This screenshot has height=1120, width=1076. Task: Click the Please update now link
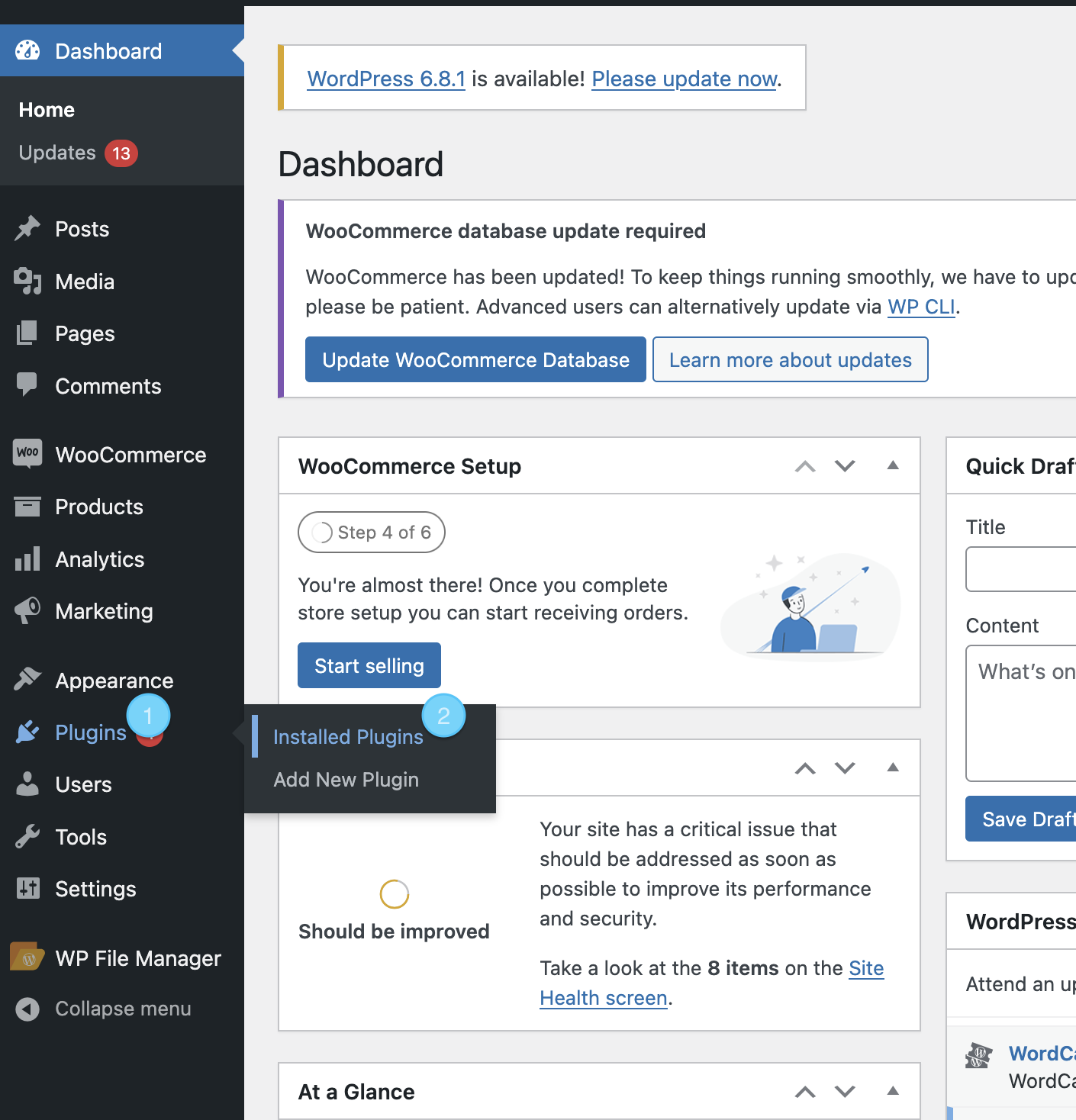(685, 79)
